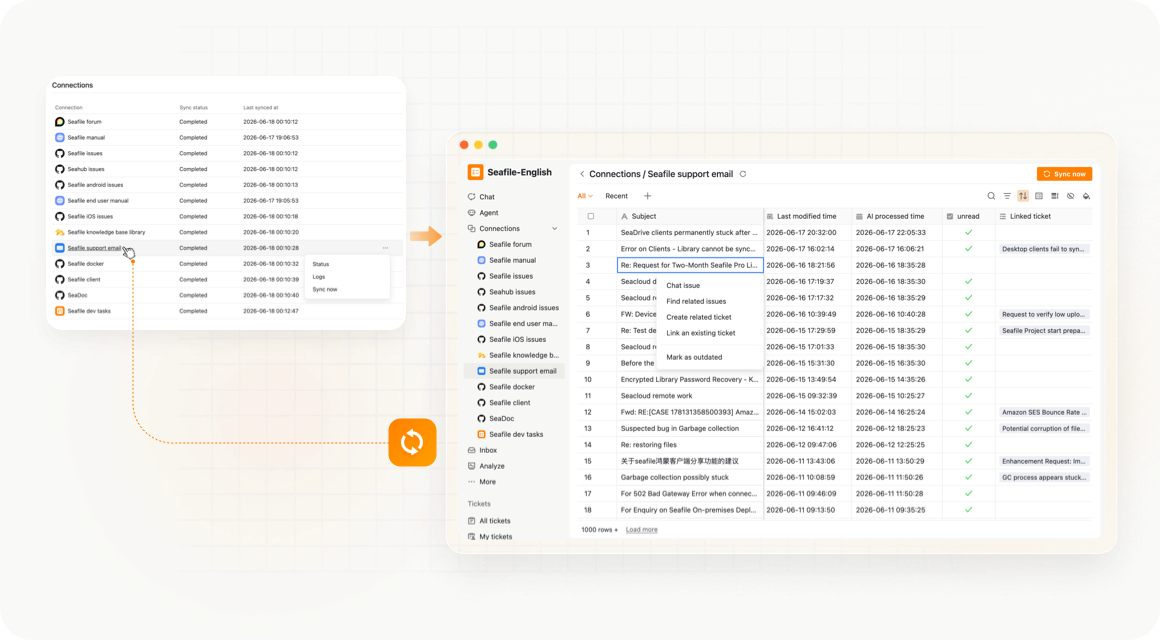The image size is (1160, 640).
Task: Select Seafile support email in sidebar
Action: click(516, 371)
